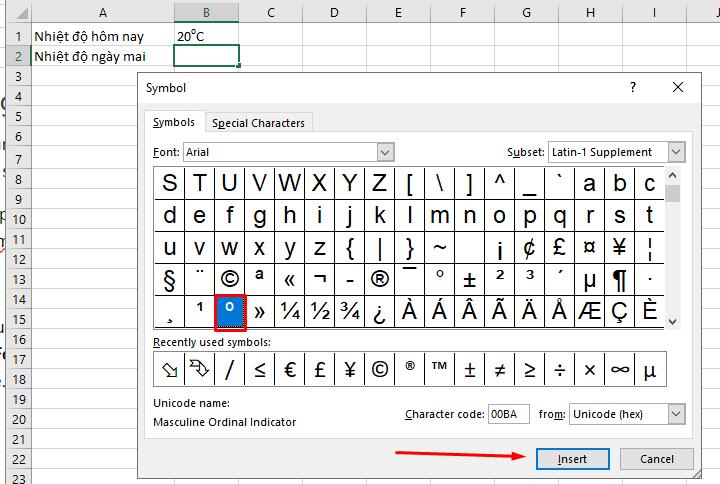Viewport: 720px width, 484px height.
Task: Open dialog help with the question mark
Action: [x=633, y=87]
